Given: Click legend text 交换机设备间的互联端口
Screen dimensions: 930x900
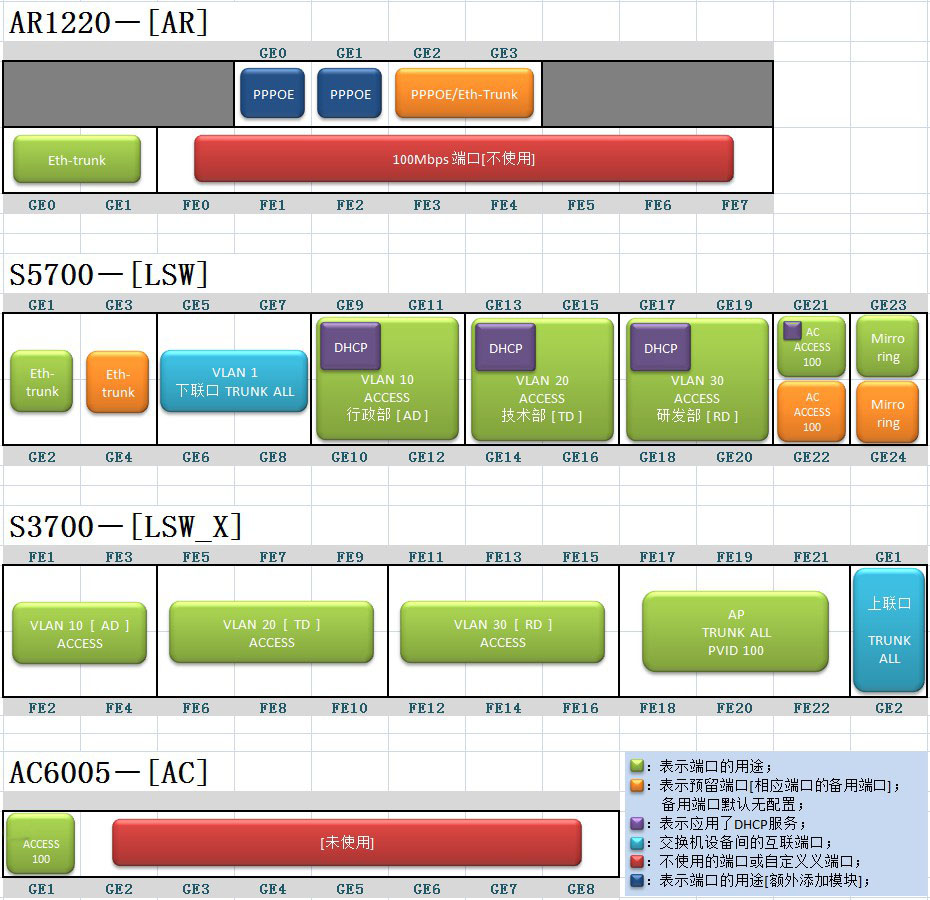Looking at the screenshot, I should coord(745,842).
